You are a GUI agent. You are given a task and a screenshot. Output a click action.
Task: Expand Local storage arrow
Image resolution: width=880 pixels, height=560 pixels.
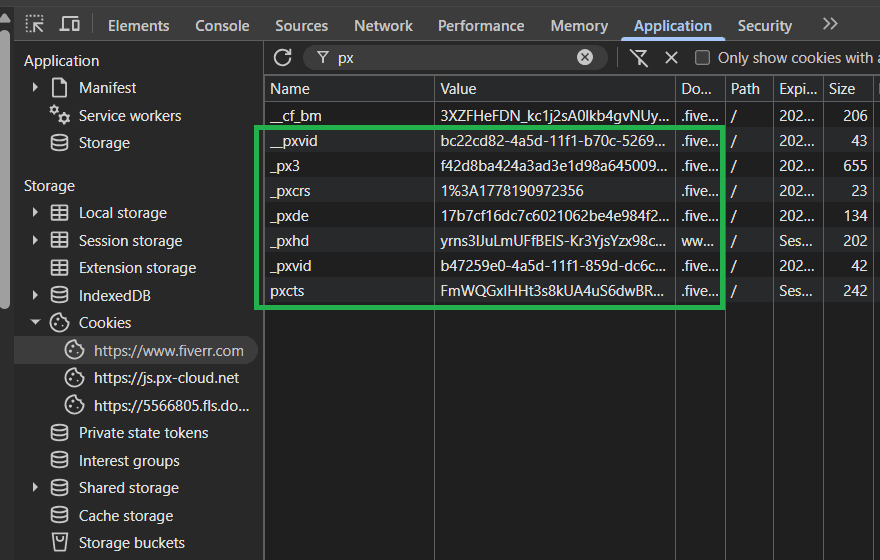pos(35,213)
